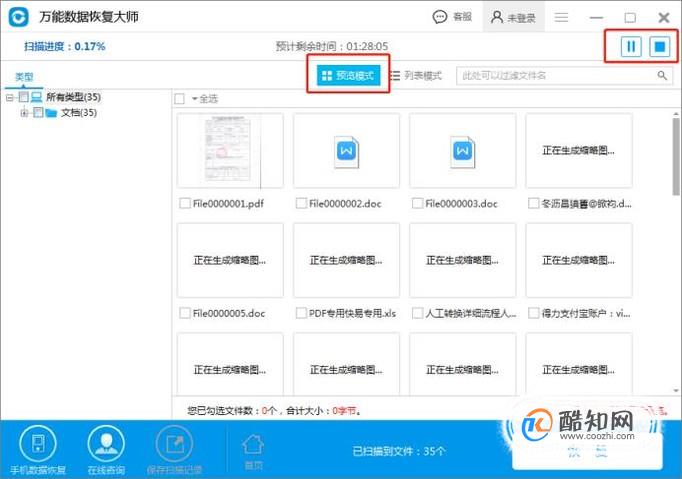Check File0000002.doc checkbox

(x=301, y=203)
